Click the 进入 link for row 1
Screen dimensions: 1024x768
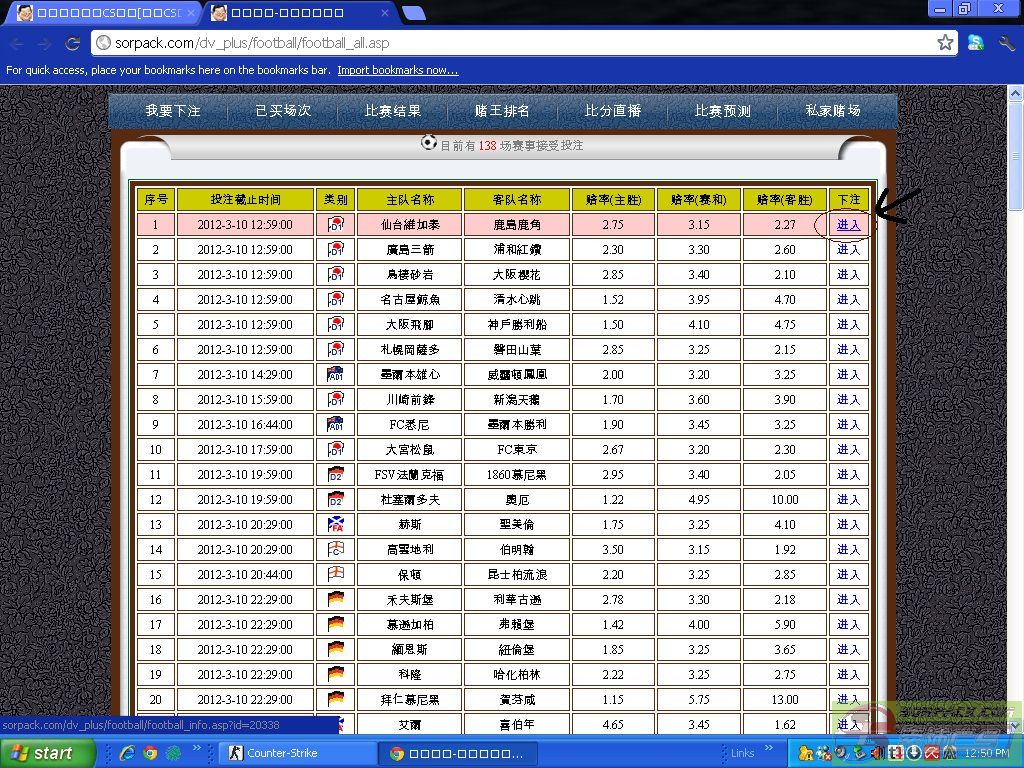coord(848,225)
